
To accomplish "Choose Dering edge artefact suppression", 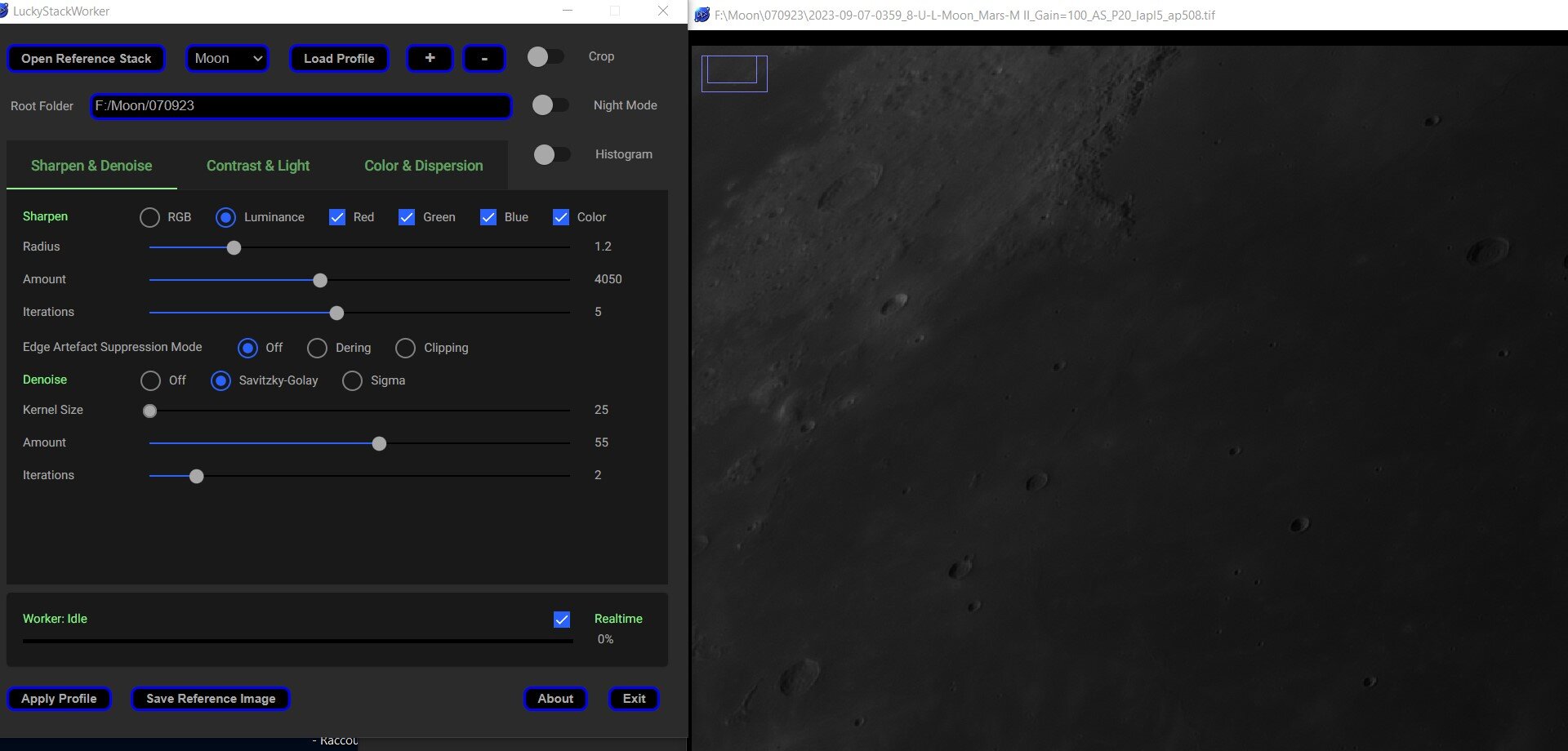I will (317, 349).
